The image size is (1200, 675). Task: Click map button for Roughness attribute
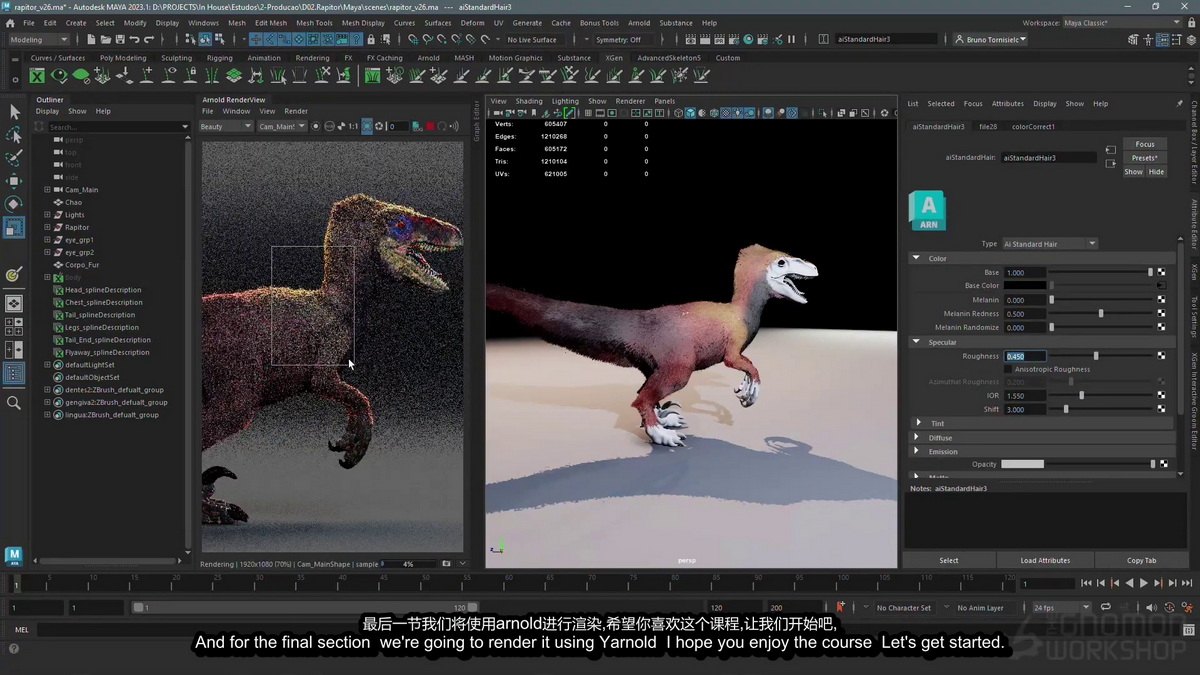(1161, 356)
